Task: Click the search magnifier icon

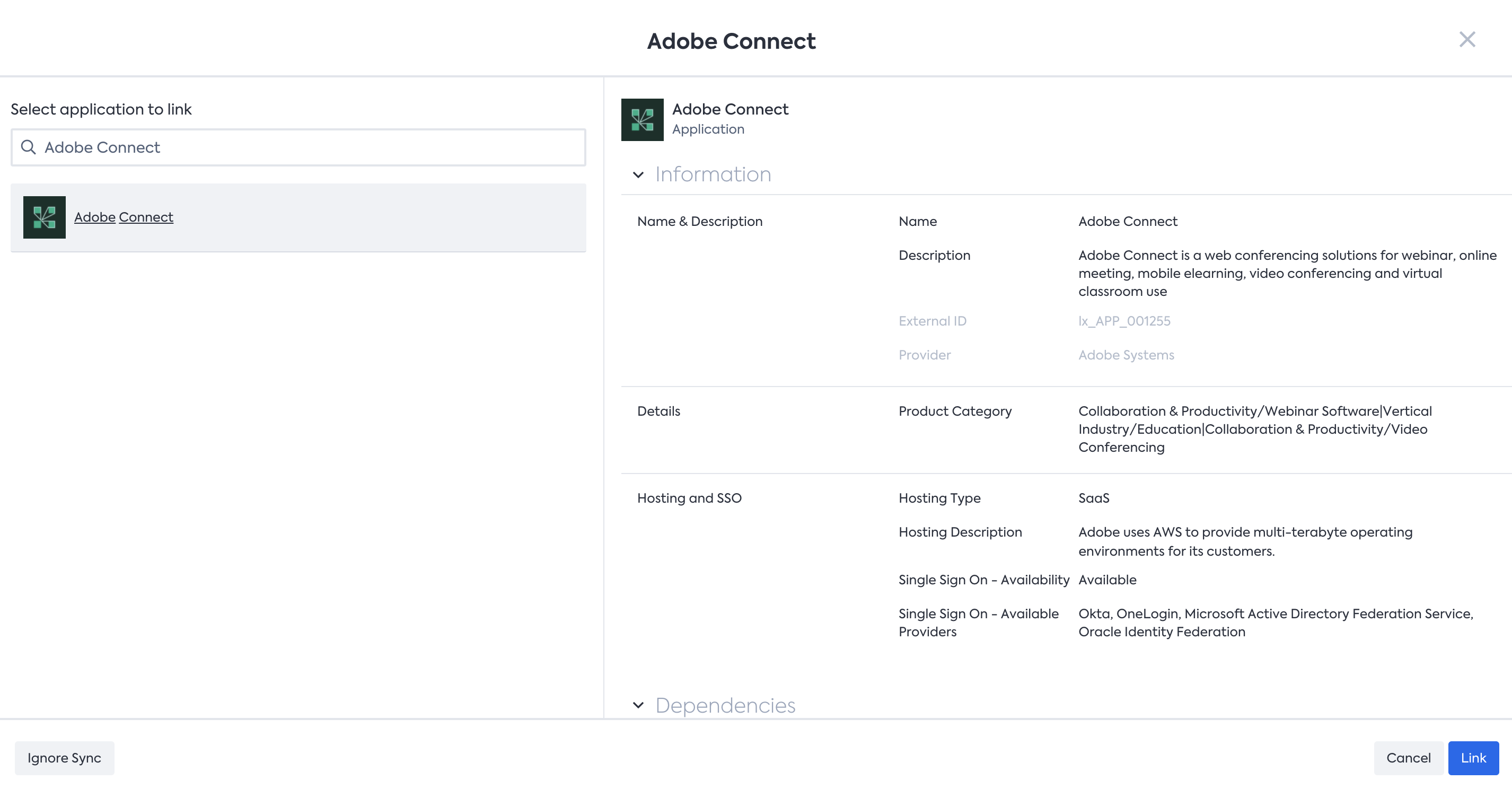Action: point(28,147)
